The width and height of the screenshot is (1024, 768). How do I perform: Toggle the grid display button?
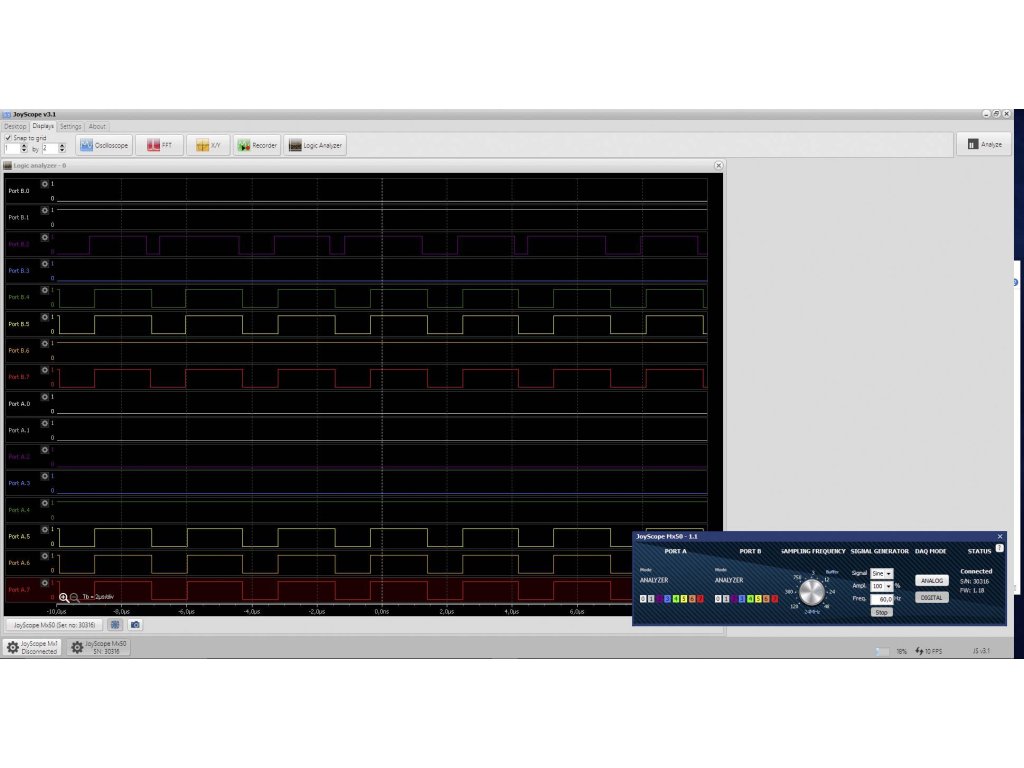[115, 625]
